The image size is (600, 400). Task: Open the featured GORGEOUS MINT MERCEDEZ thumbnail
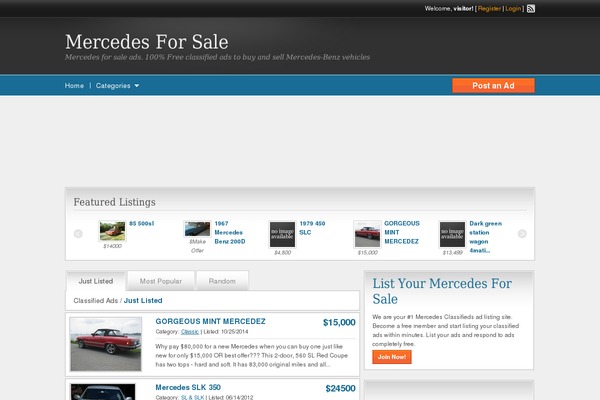coord(367,234)
